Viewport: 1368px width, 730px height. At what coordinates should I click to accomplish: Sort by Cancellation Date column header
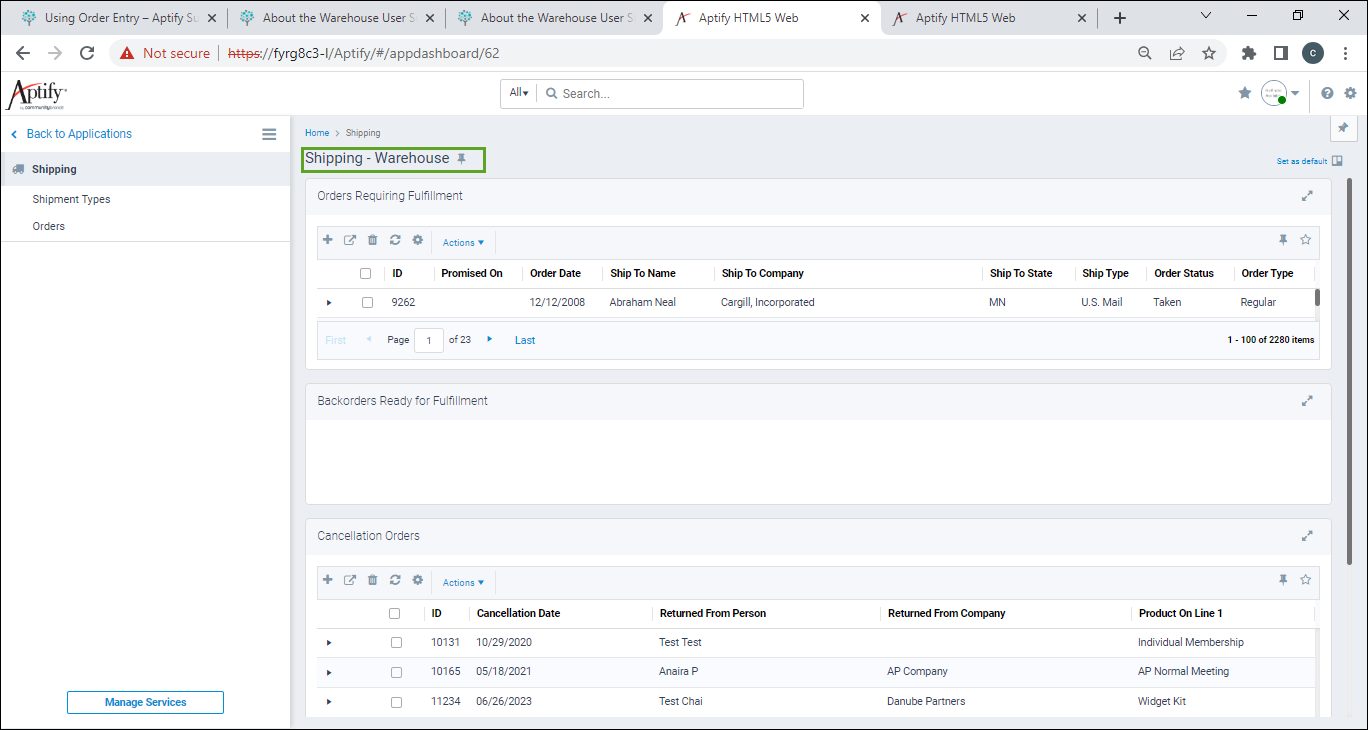tap(518, 613)
